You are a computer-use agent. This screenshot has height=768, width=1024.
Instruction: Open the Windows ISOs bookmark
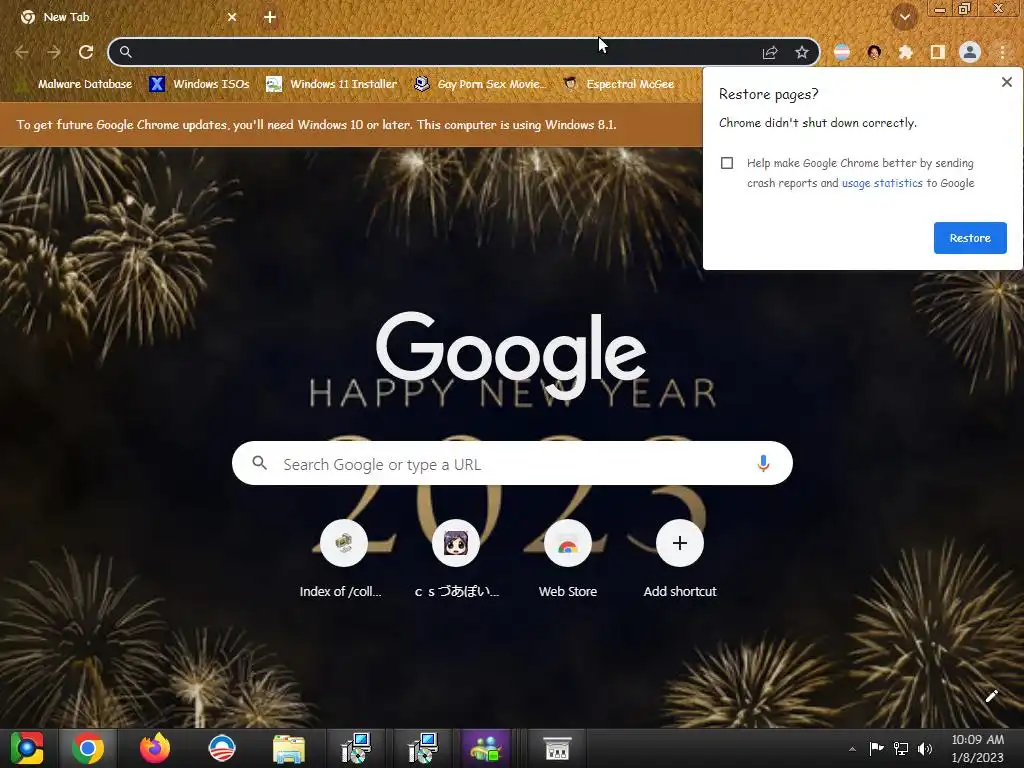pyautogui.click(x=199, y=84)
